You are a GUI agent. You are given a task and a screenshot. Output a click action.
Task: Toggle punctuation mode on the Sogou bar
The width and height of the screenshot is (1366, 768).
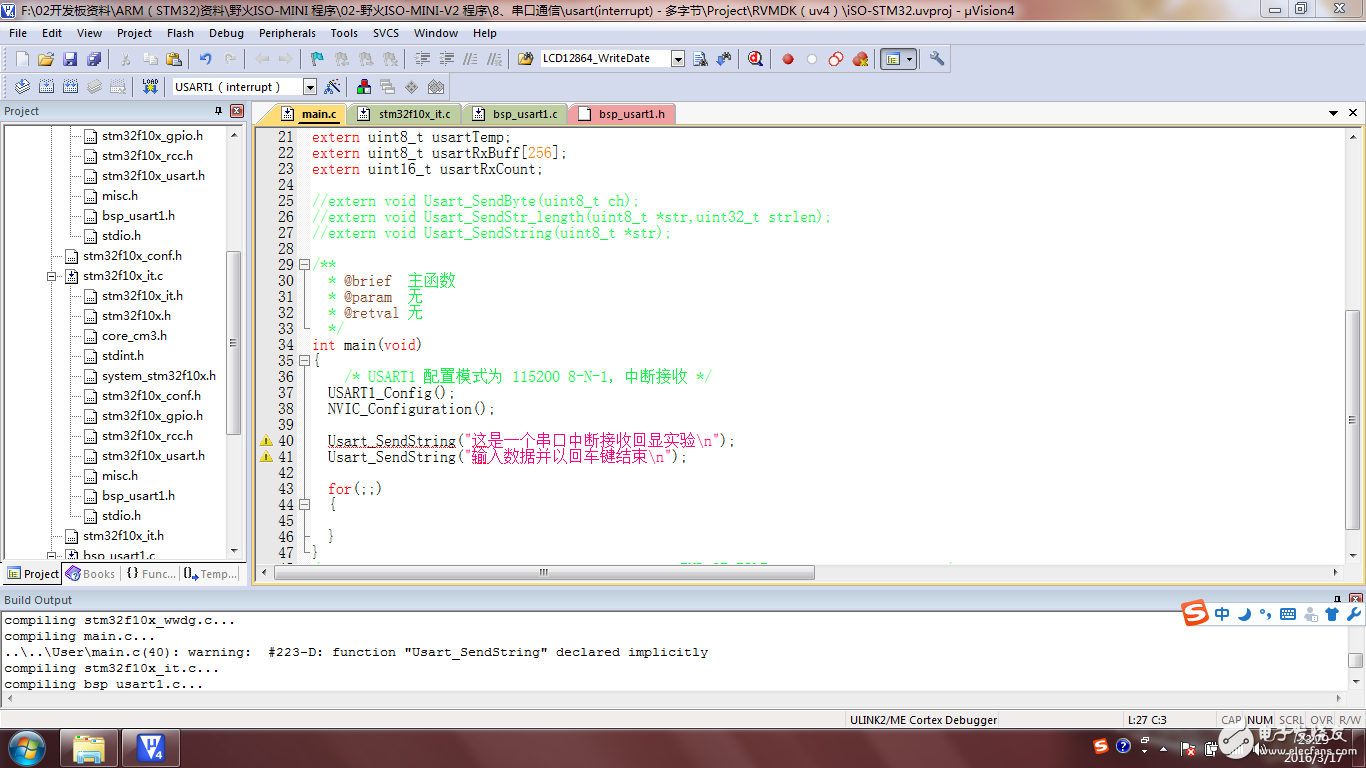point(1266,614)
